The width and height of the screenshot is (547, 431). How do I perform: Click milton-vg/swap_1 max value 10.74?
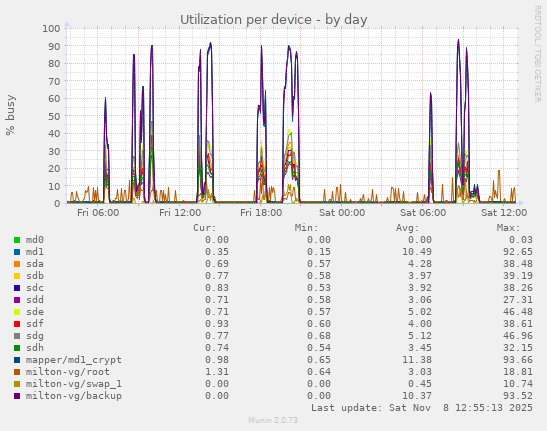[x=518, y=384]
